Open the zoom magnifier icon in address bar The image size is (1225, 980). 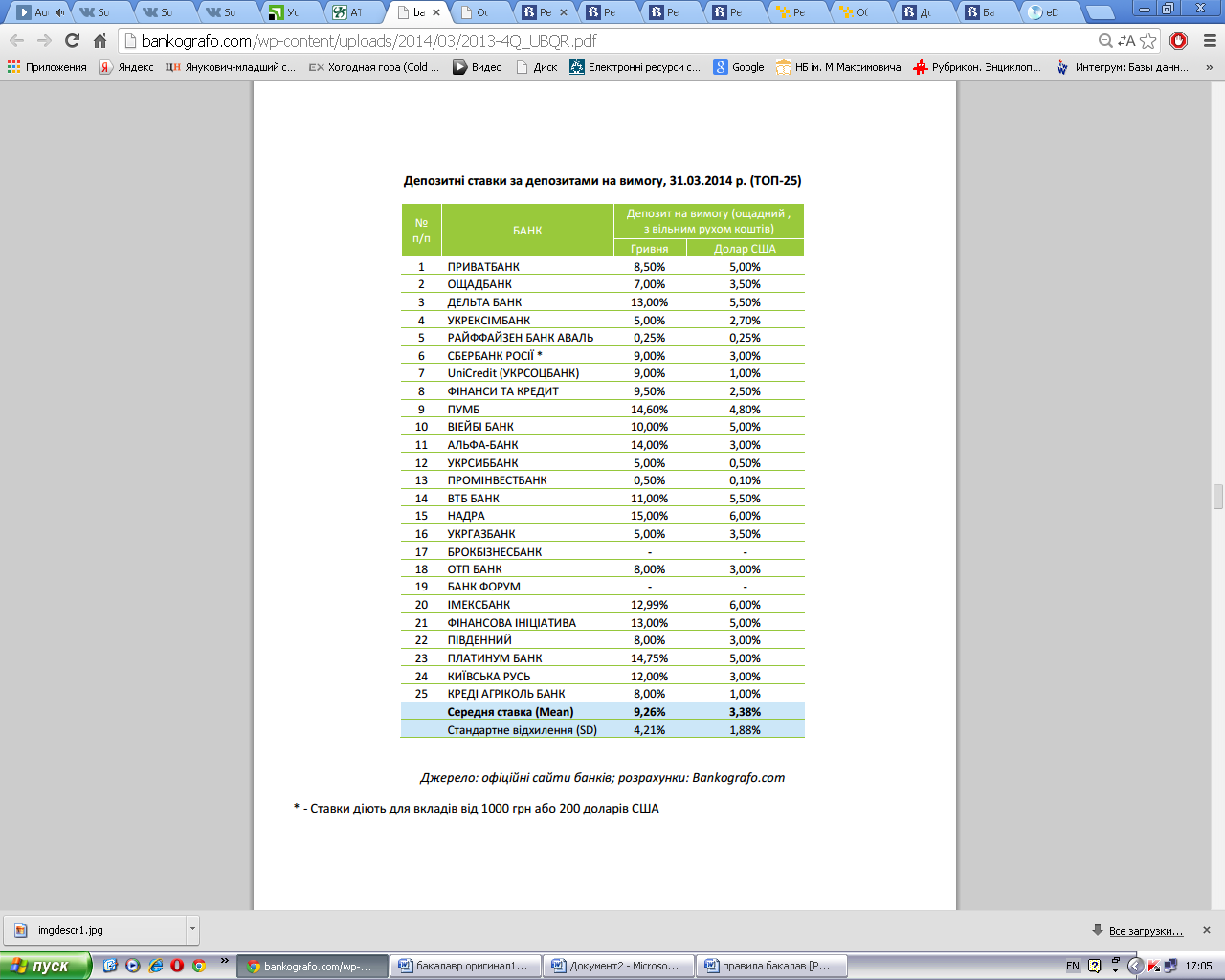[x=1105, y=41]
